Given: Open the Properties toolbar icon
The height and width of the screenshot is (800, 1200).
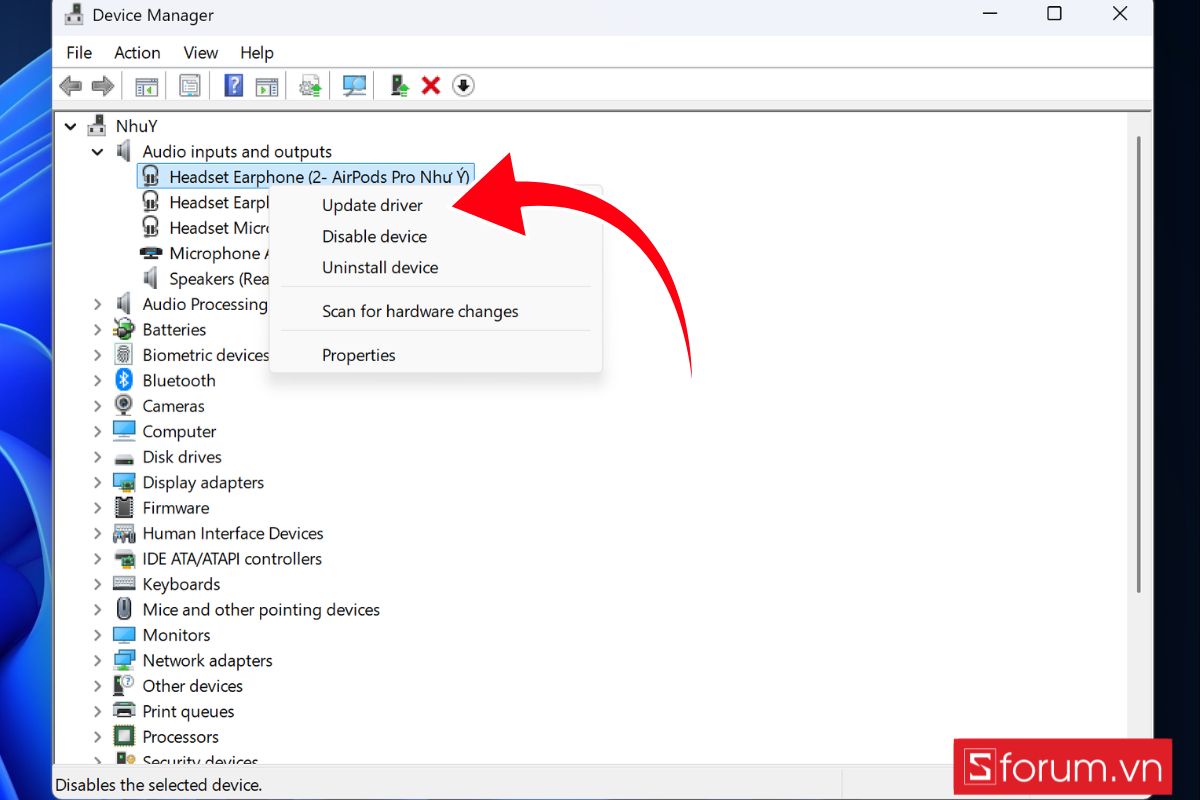Looking at the screenshot, I should (x=190, y=86).
